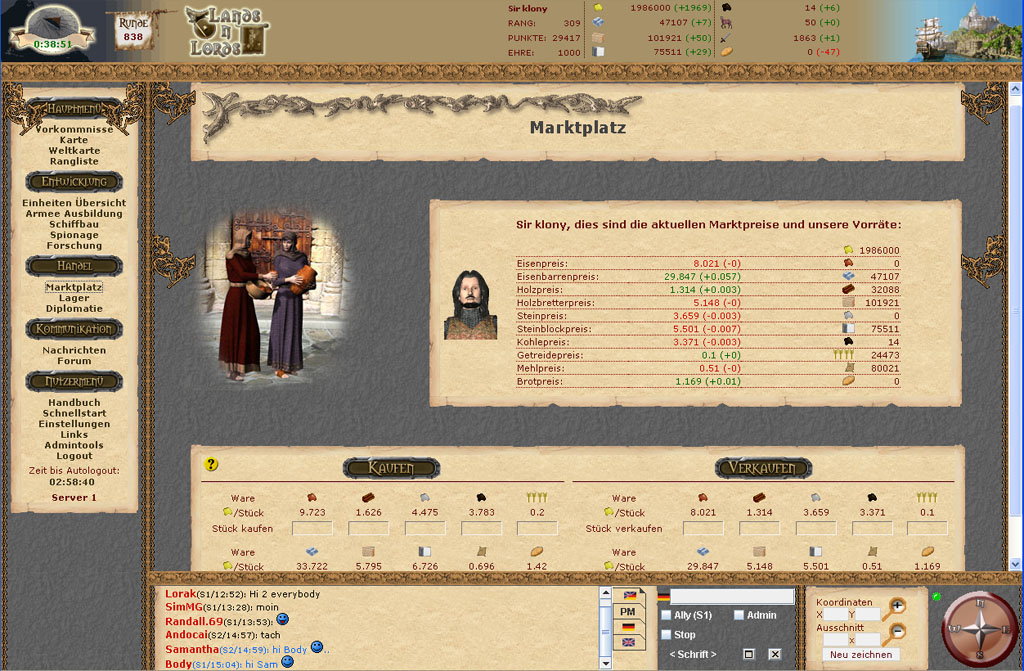The image size is (1024, 671).
Task: Focus the chat message input field
Action: (732, 596)
